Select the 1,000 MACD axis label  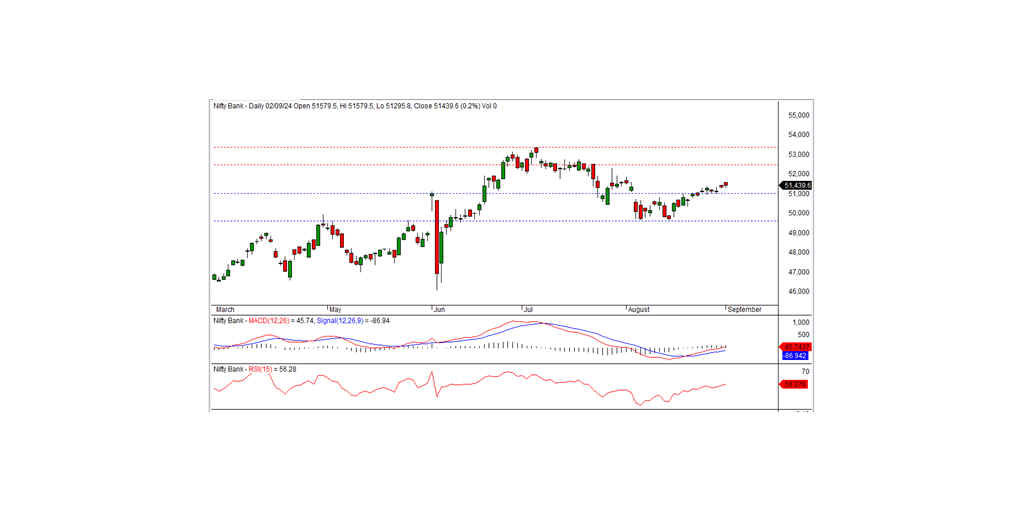pyautogui.click(x=800, y=323)
